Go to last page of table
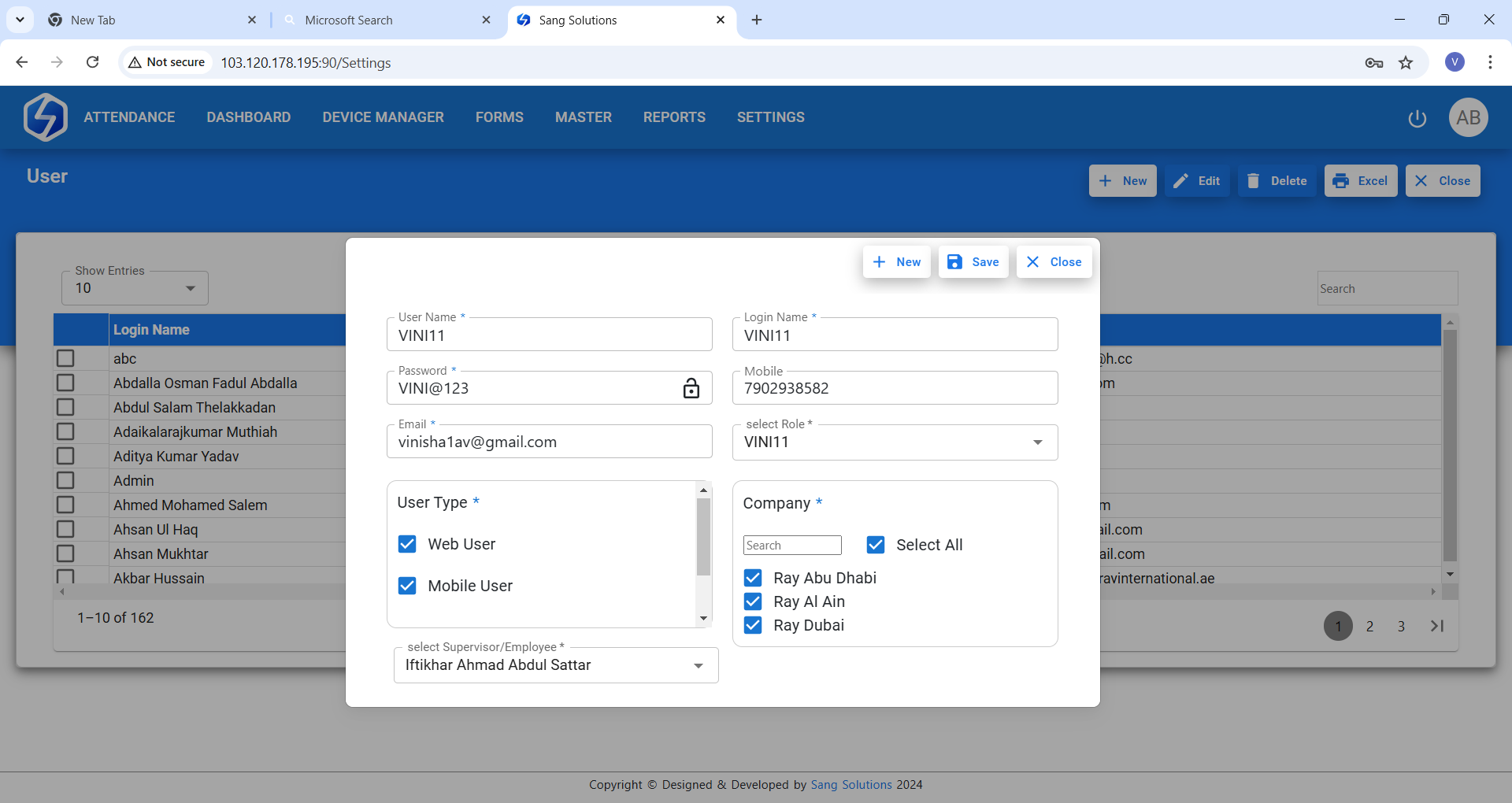Image resolution: width=1512 pixels, height=803 pixels. pos(1437,626)
